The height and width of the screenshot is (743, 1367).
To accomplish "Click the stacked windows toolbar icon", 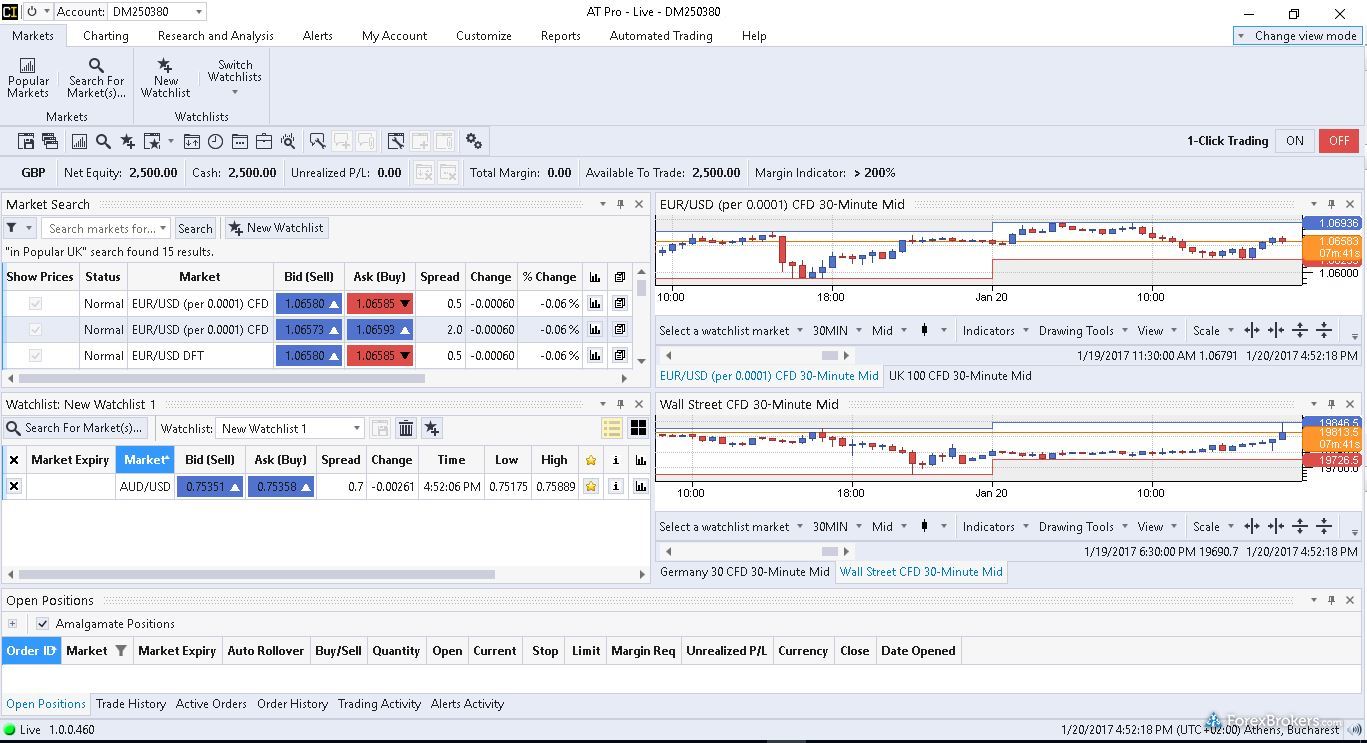I will (x=49, y=141).
